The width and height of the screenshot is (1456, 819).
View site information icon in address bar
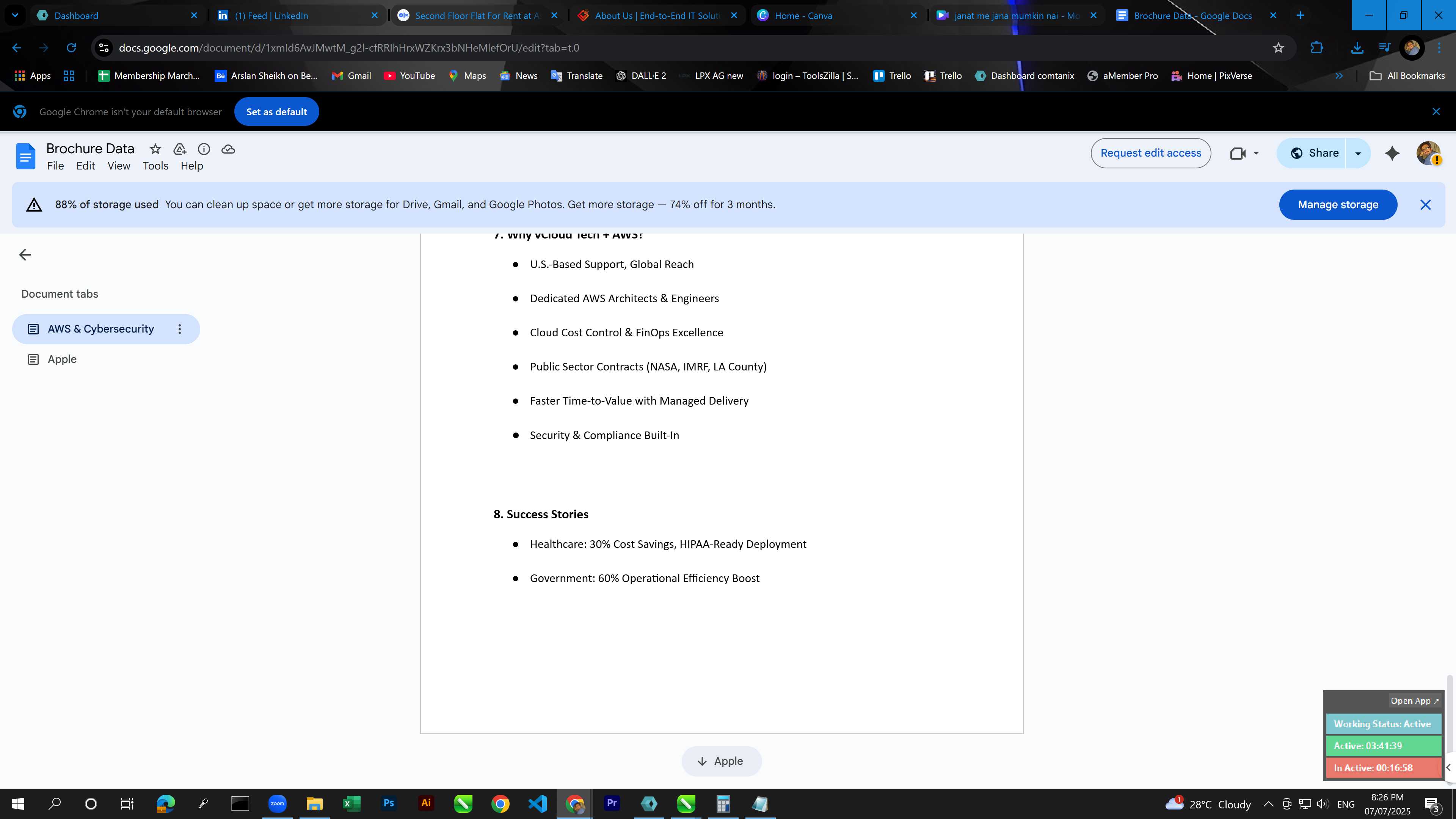pyautogui.click(x=104, y=48)
